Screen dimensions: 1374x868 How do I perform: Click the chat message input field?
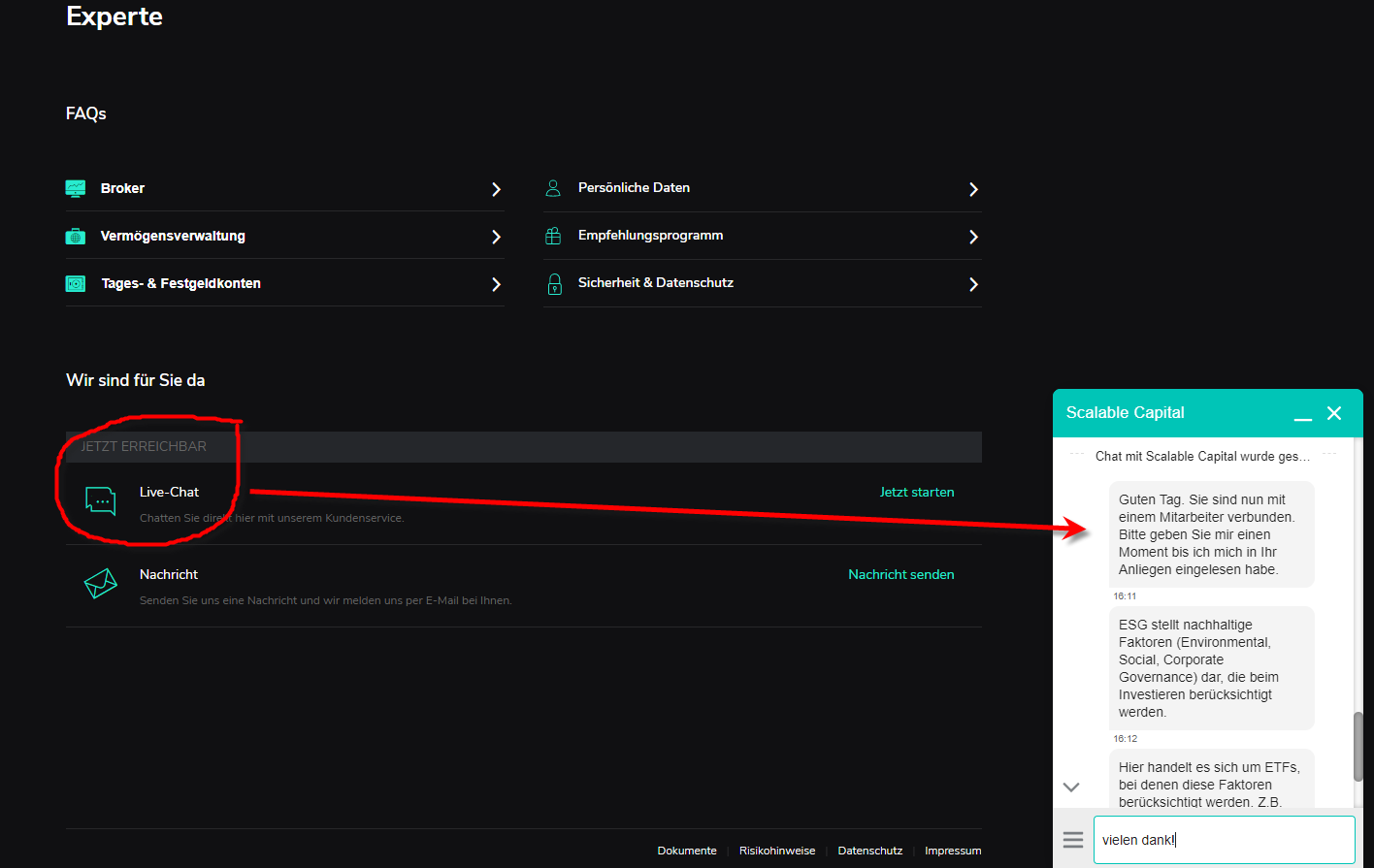[x=1224, y=840]
